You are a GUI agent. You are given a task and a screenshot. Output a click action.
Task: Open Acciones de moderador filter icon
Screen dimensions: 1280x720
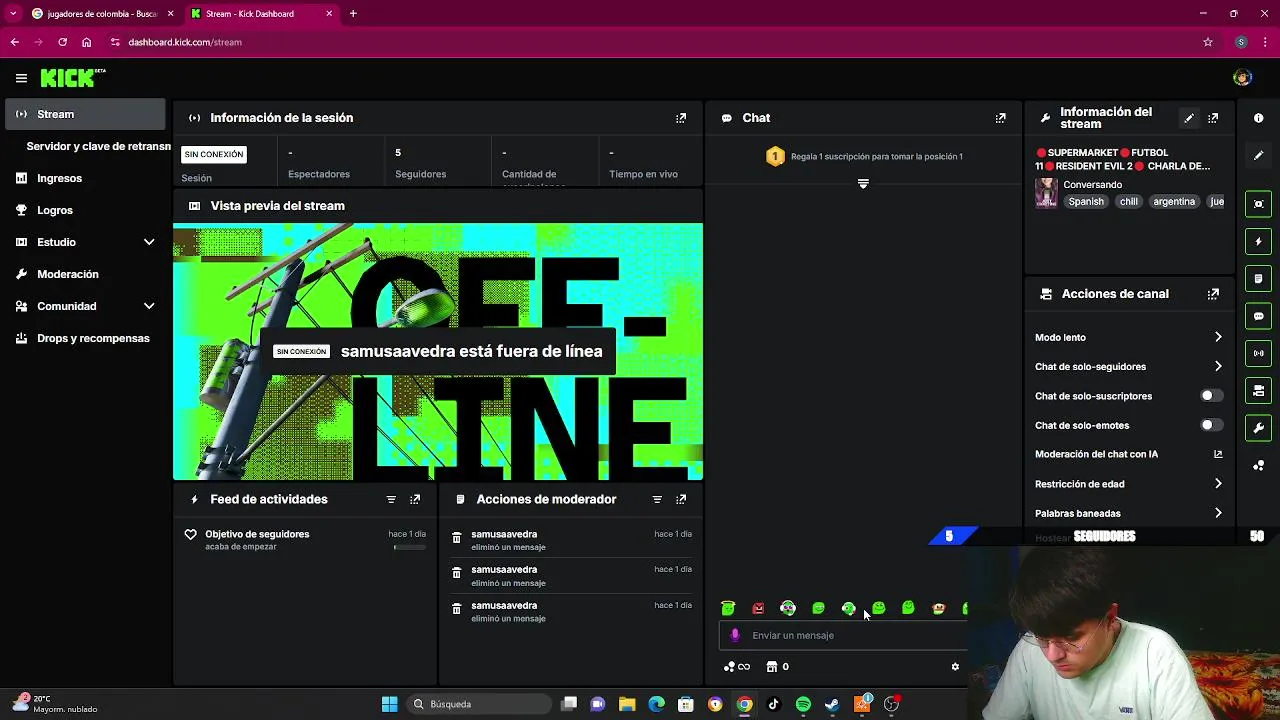click(657, 499)
